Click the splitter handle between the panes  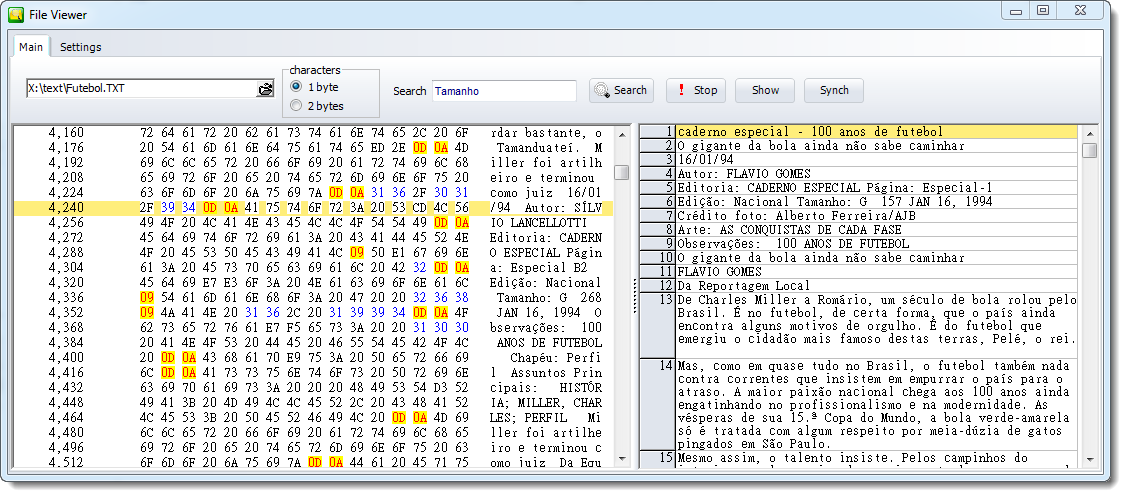pos(634,296)
